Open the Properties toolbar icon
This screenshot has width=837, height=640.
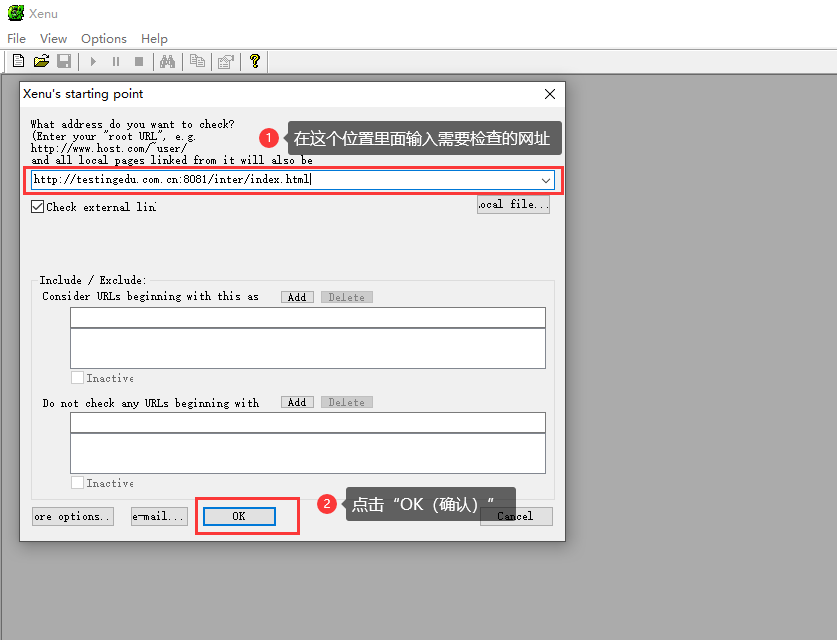tap(226, 61)
